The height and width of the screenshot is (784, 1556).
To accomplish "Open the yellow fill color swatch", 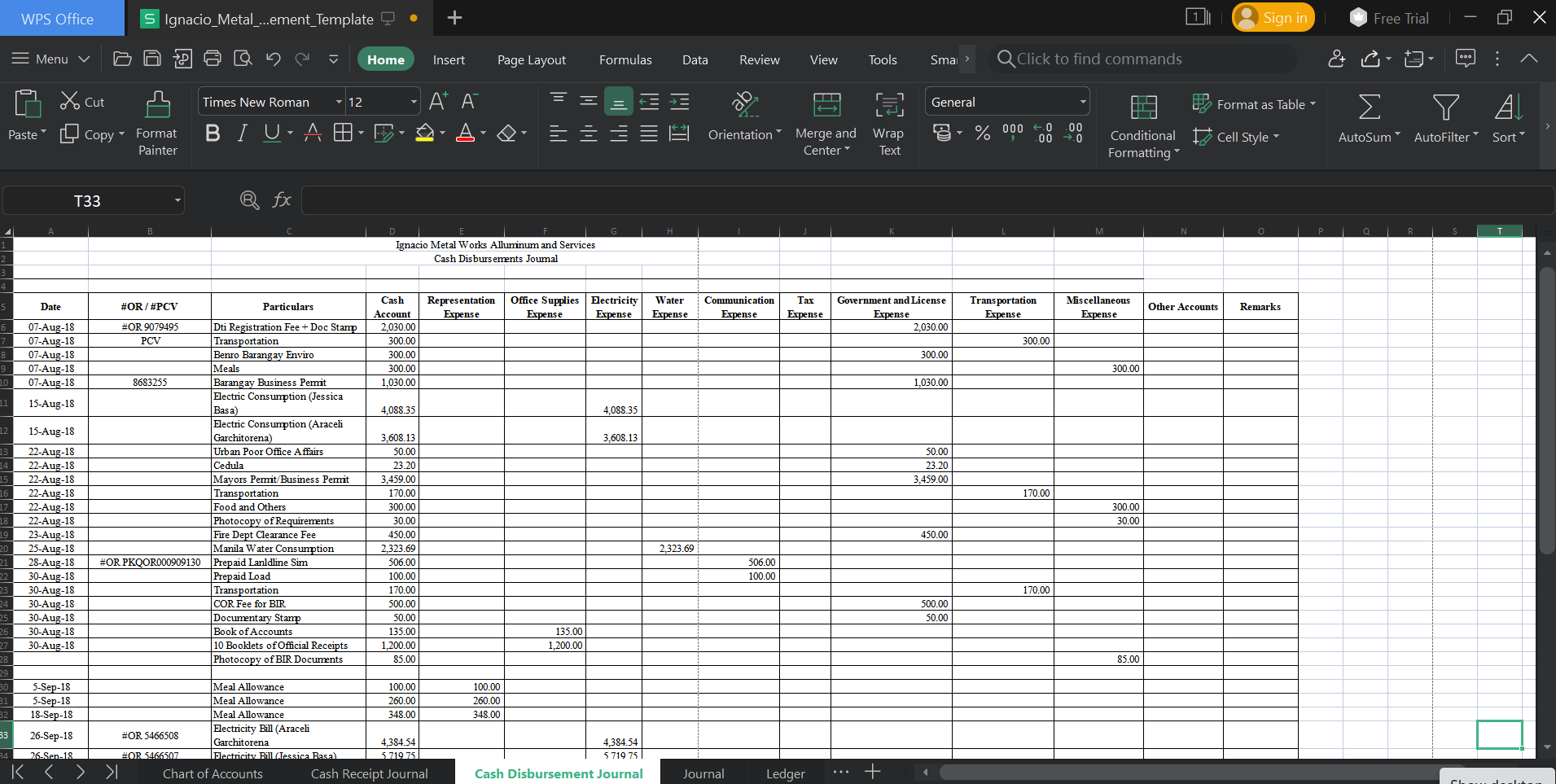I will click(x=424, y=134).
